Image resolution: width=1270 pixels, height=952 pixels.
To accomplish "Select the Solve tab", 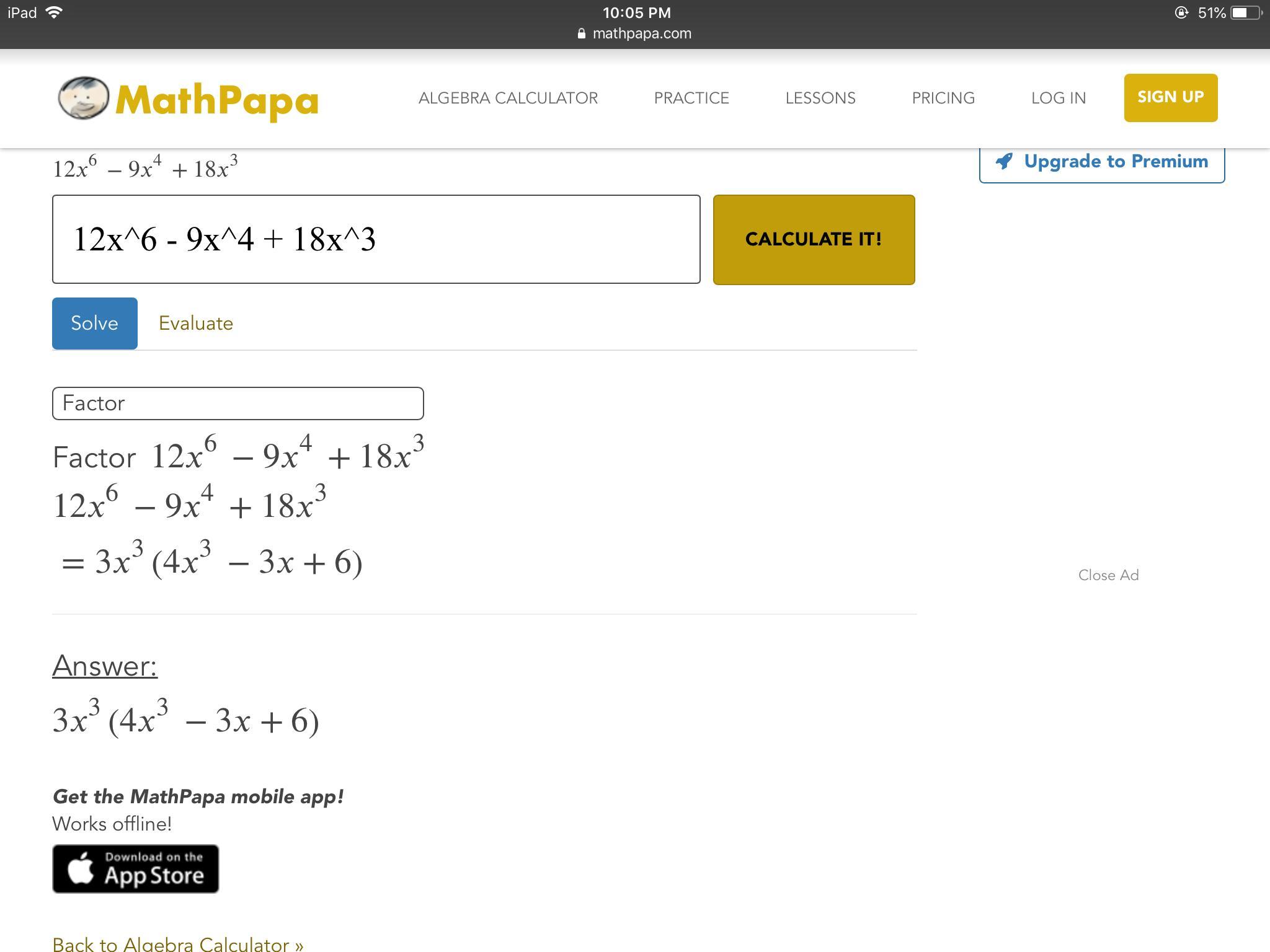I will pyautogui.click(x=94, y=324).
